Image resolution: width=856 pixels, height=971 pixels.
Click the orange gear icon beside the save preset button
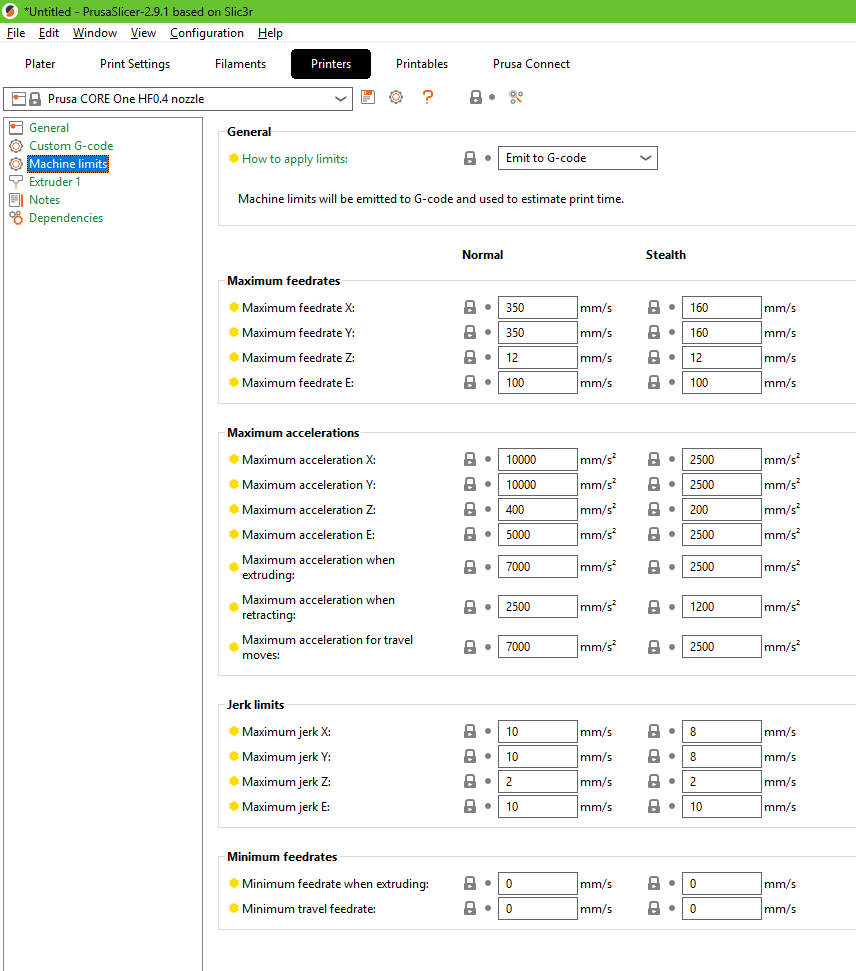coord(396,97)
